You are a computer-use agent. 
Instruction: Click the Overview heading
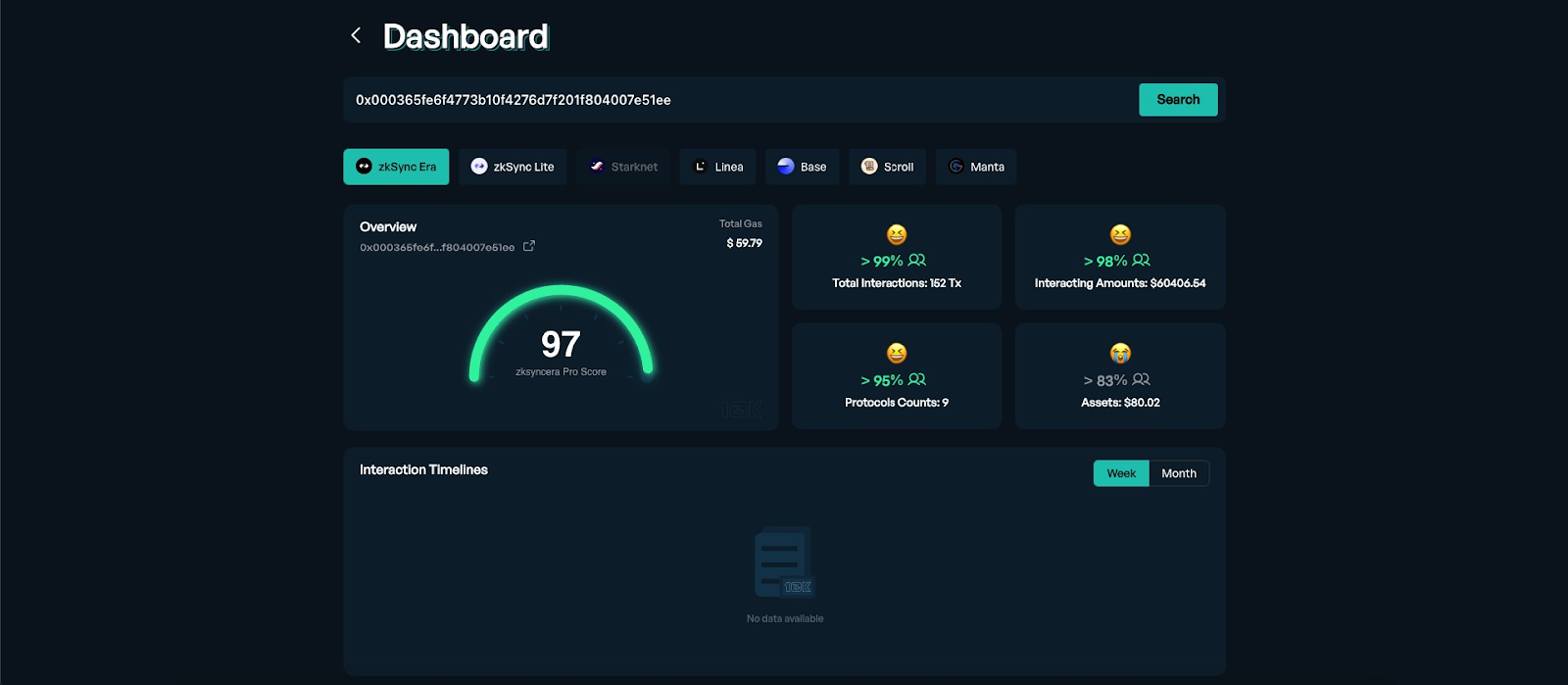tap(388, 227)
